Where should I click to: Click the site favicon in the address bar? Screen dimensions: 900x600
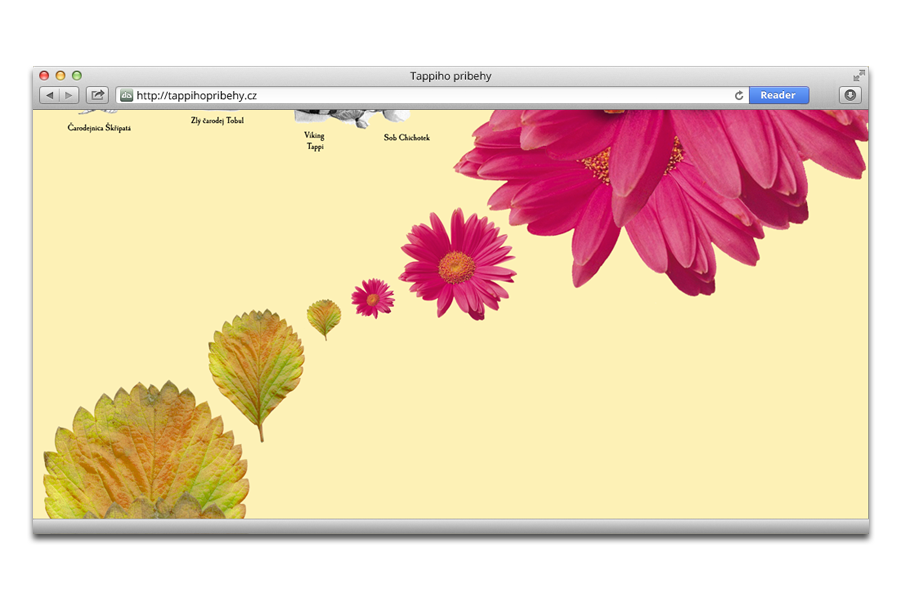[x=126, y=96]
